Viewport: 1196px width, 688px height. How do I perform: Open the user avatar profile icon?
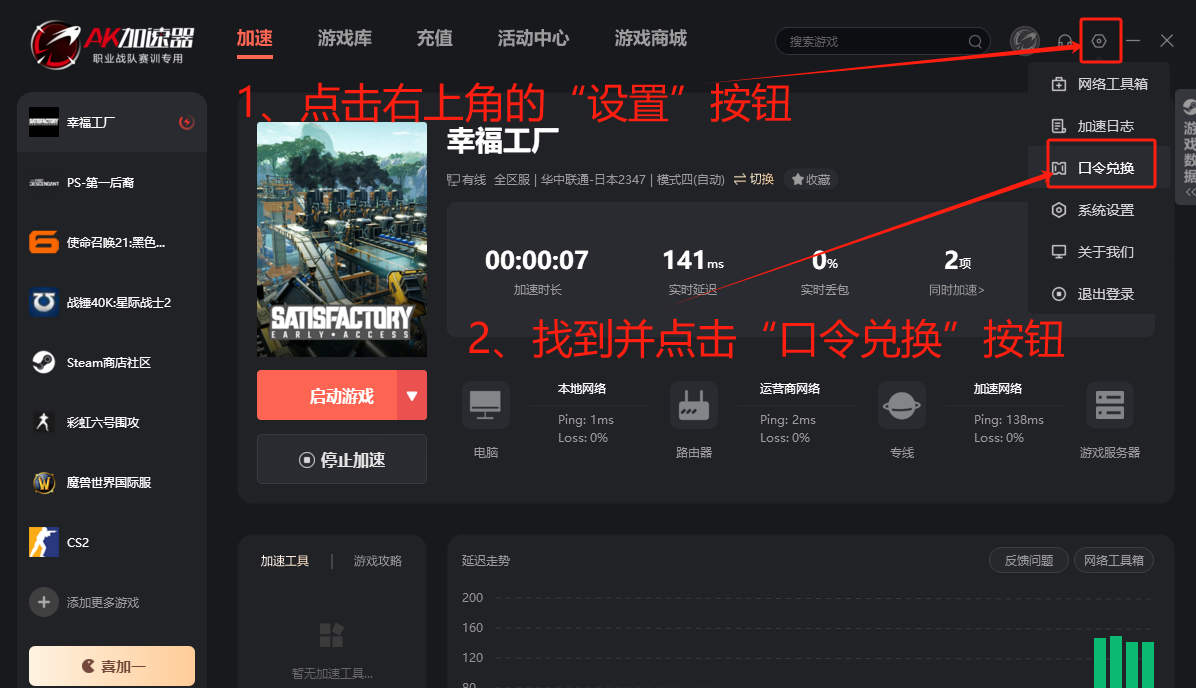pyautogui.click(x=1025, y=40)
